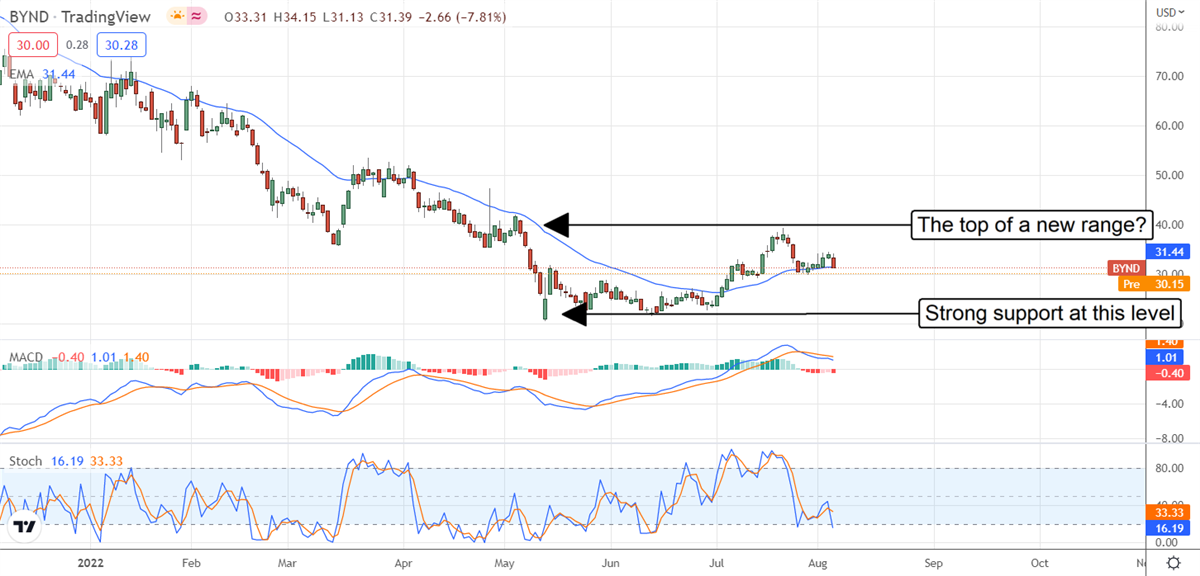Click the EMA value 31.44 in legend

tap(60, 75)
